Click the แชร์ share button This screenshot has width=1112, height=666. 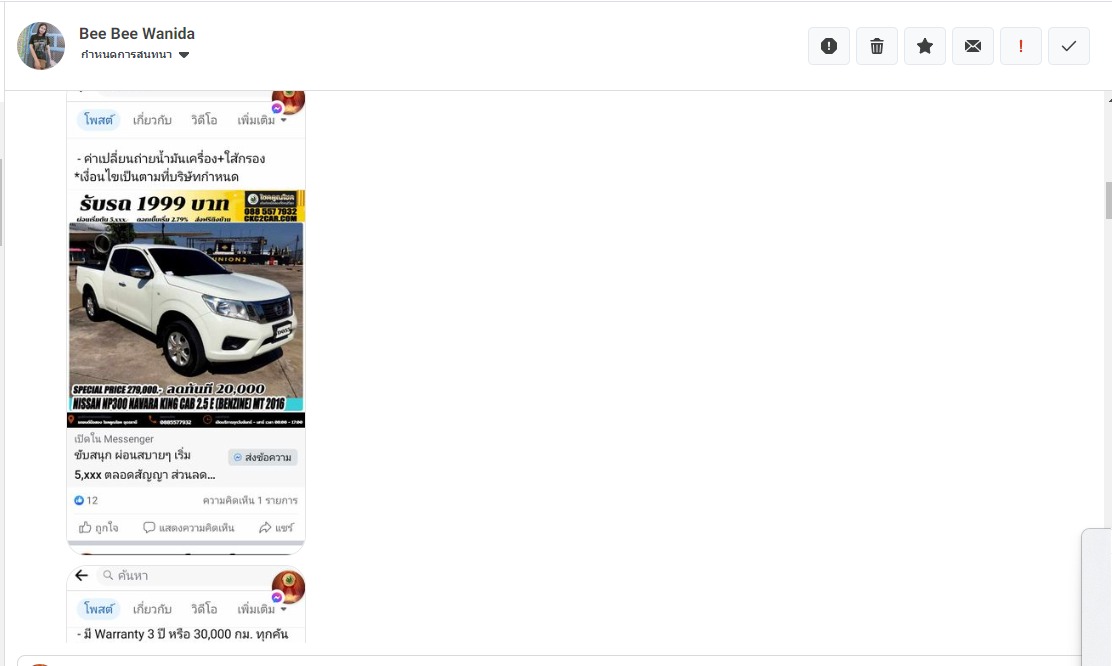point(276,528)
